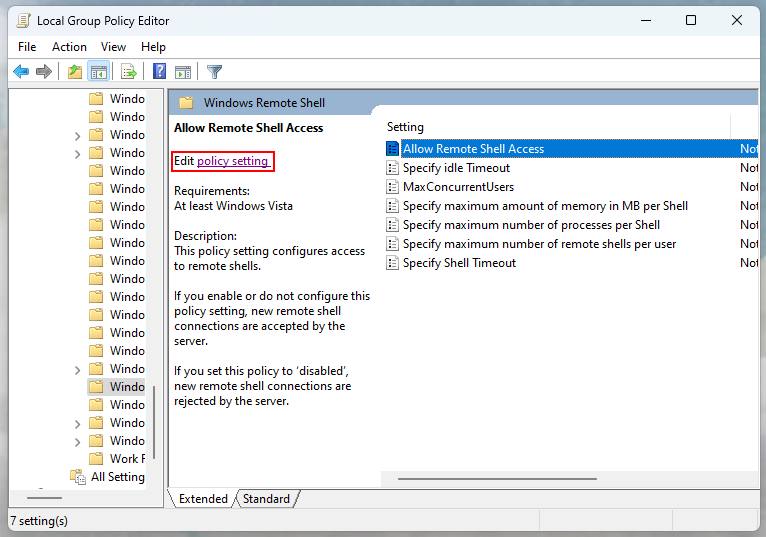This screenshot has height=537, width=766.
Task: Click the Back arrow toolbar icon
Action: (x=21, y=71)
